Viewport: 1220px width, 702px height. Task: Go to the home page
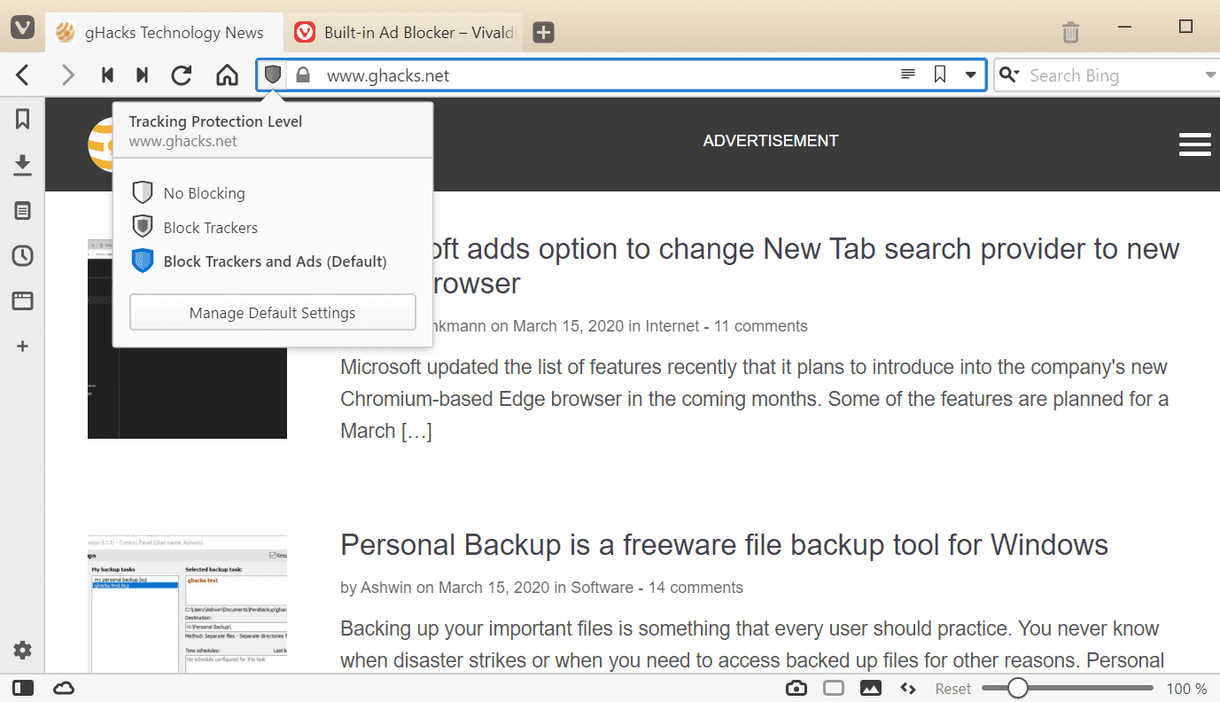(227, 75)
